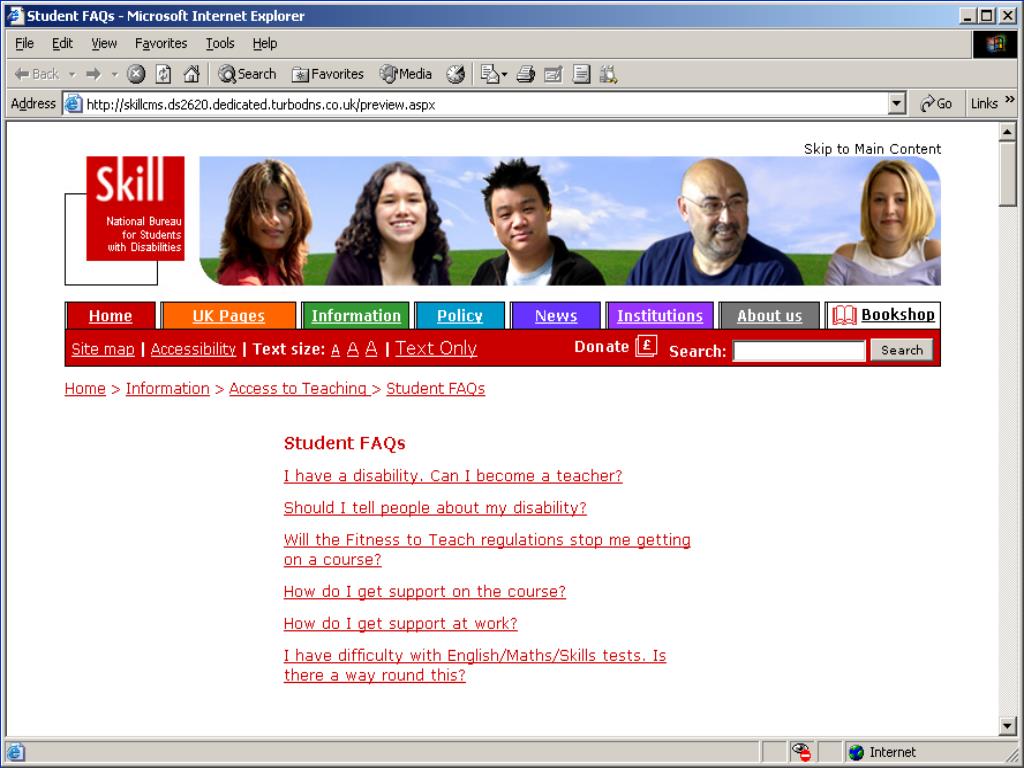Click the privacy report status bar icon
The image size is (1024, 768).
(x=801, y=752)
